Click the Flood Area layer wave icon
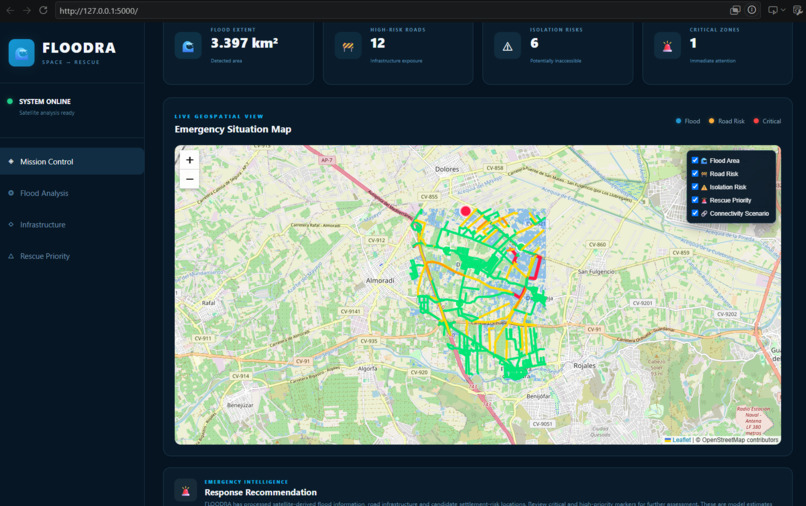Image resolution: width=806 pixels, height=506 pixels. (x=704, y=161)
